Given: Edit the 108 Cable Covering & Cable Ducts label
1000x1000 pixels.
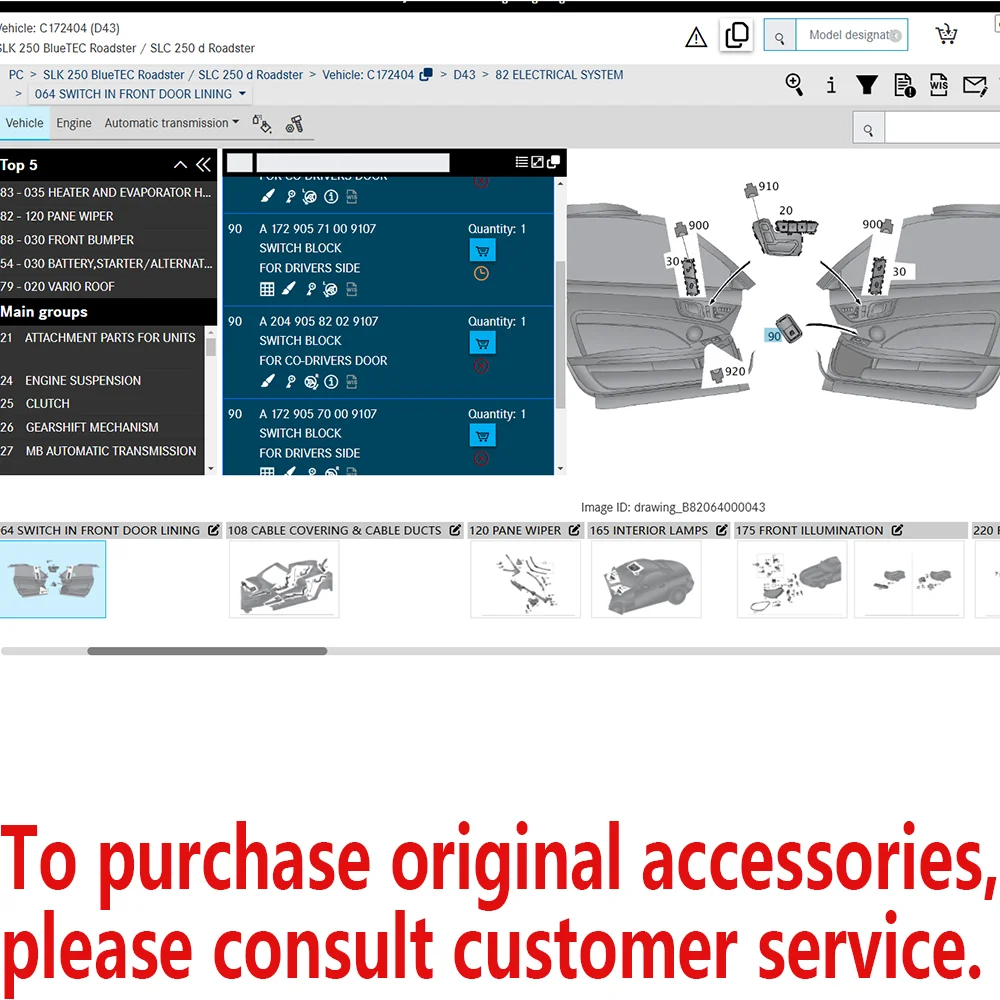Looking at the screenshot, I should point(455,530).
